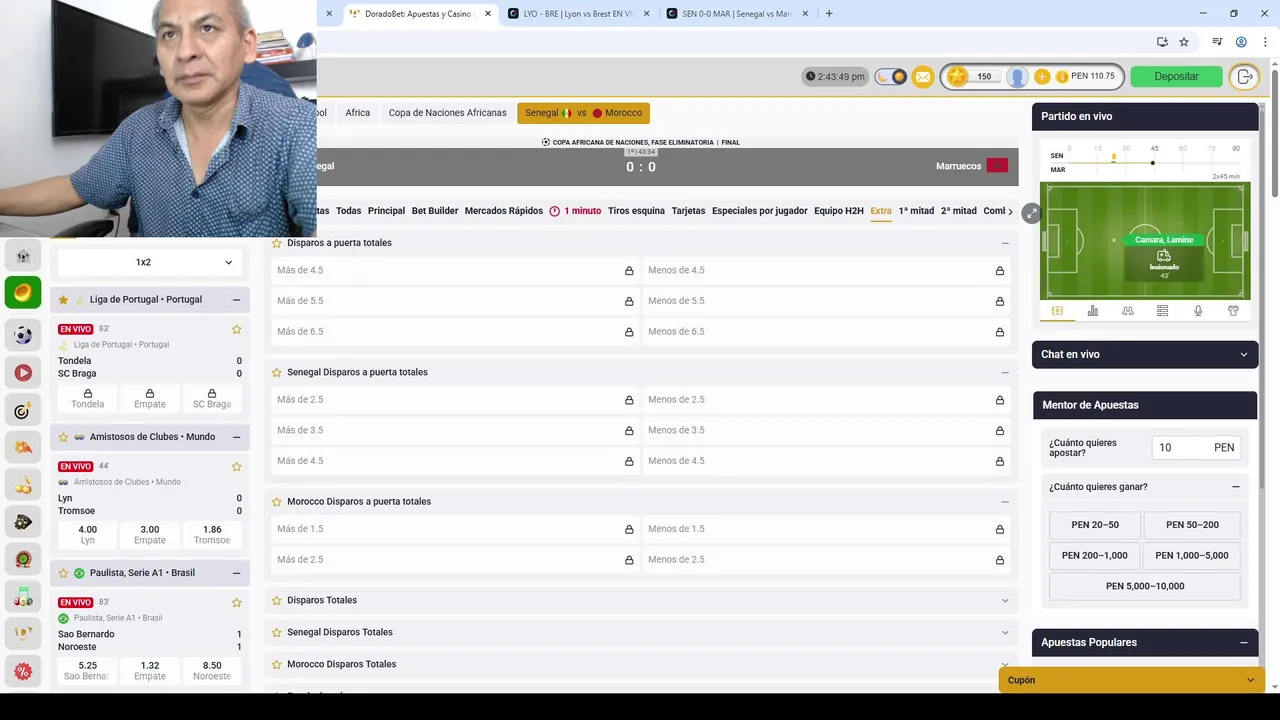
Task: Choose the PEN 20–50 winnings range
Action: click(1095, 525)
